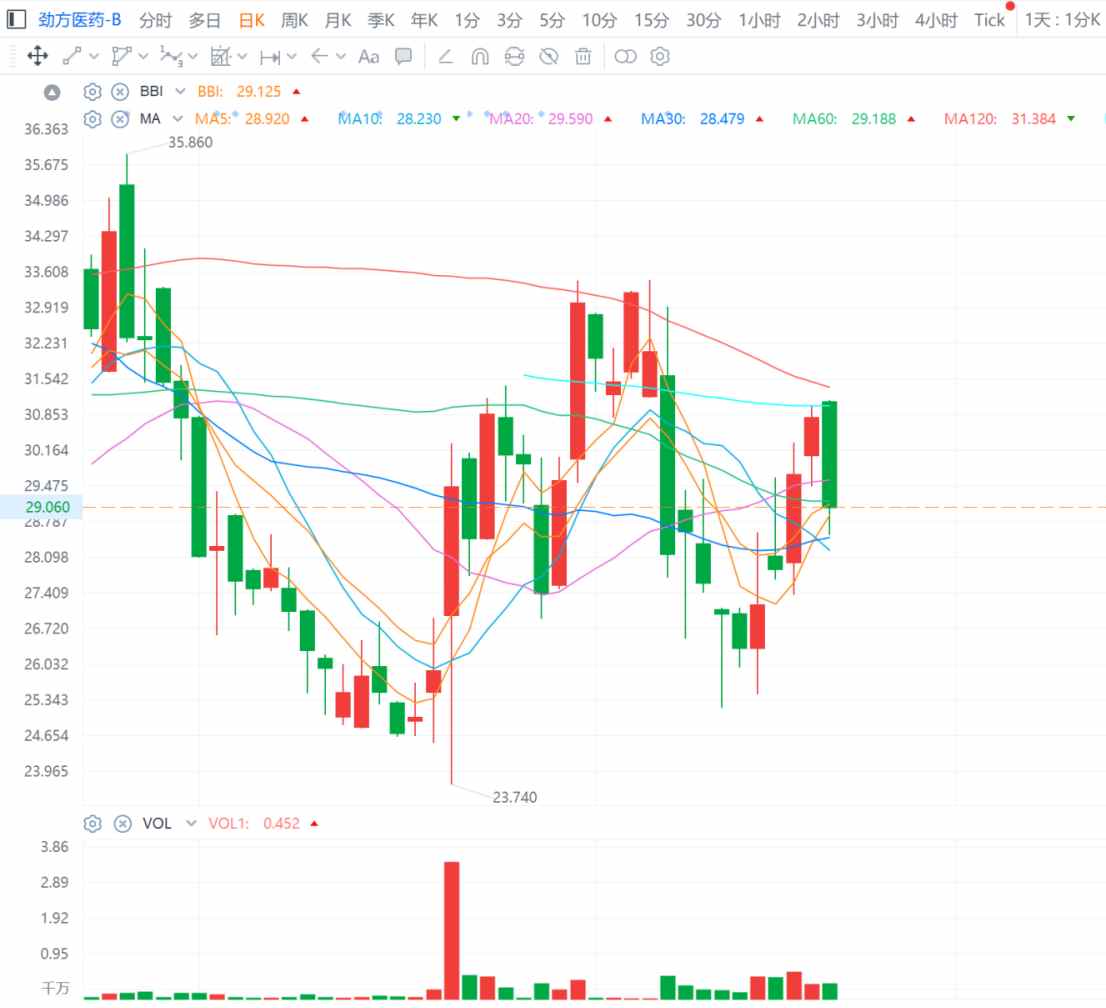
Task: Toggle the left sidebar panel icon
Action: coord(16,19)
